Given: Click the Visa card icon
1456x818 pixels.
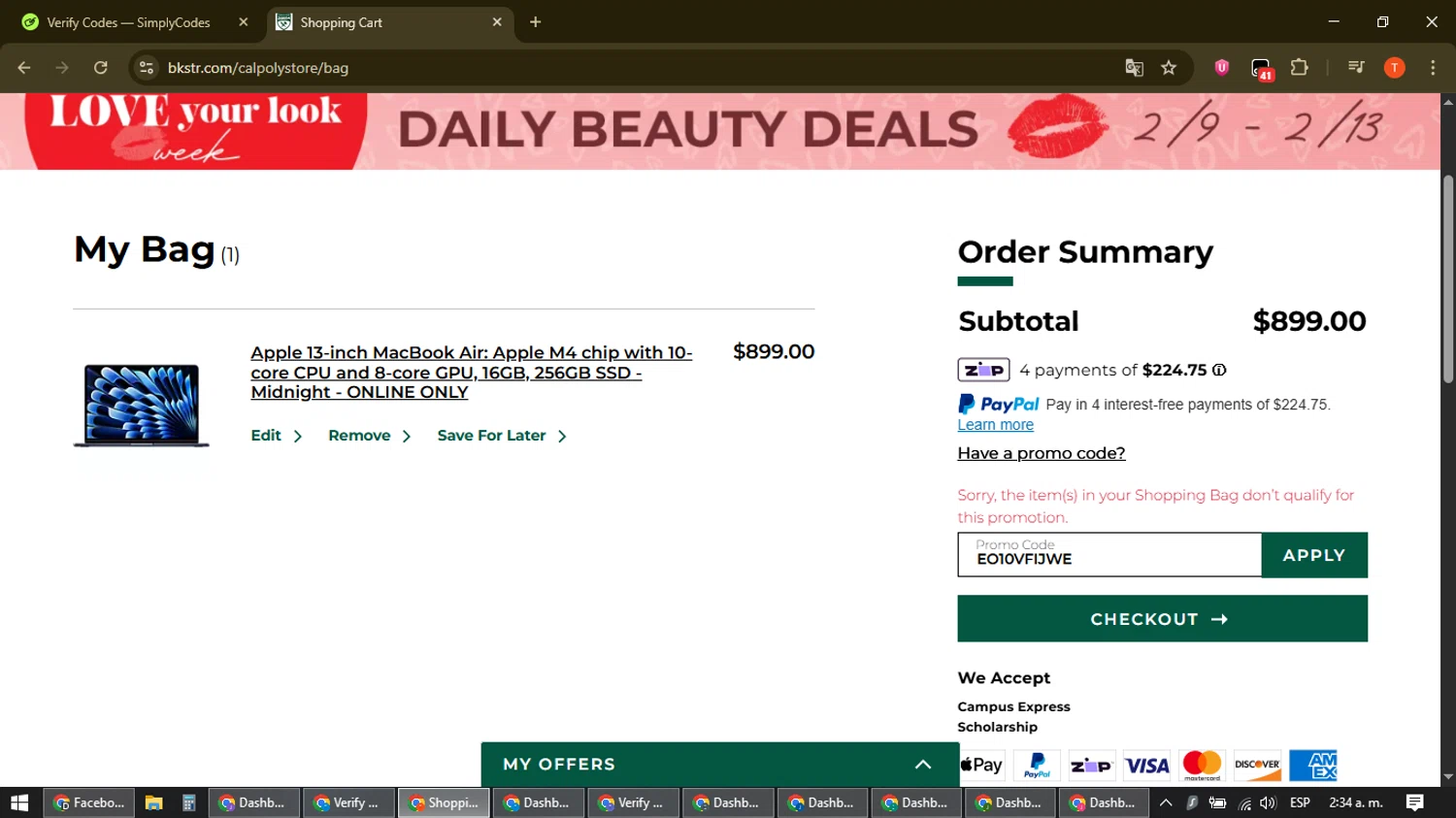Looking at the screenshot, I should (x=1146, y=766).
